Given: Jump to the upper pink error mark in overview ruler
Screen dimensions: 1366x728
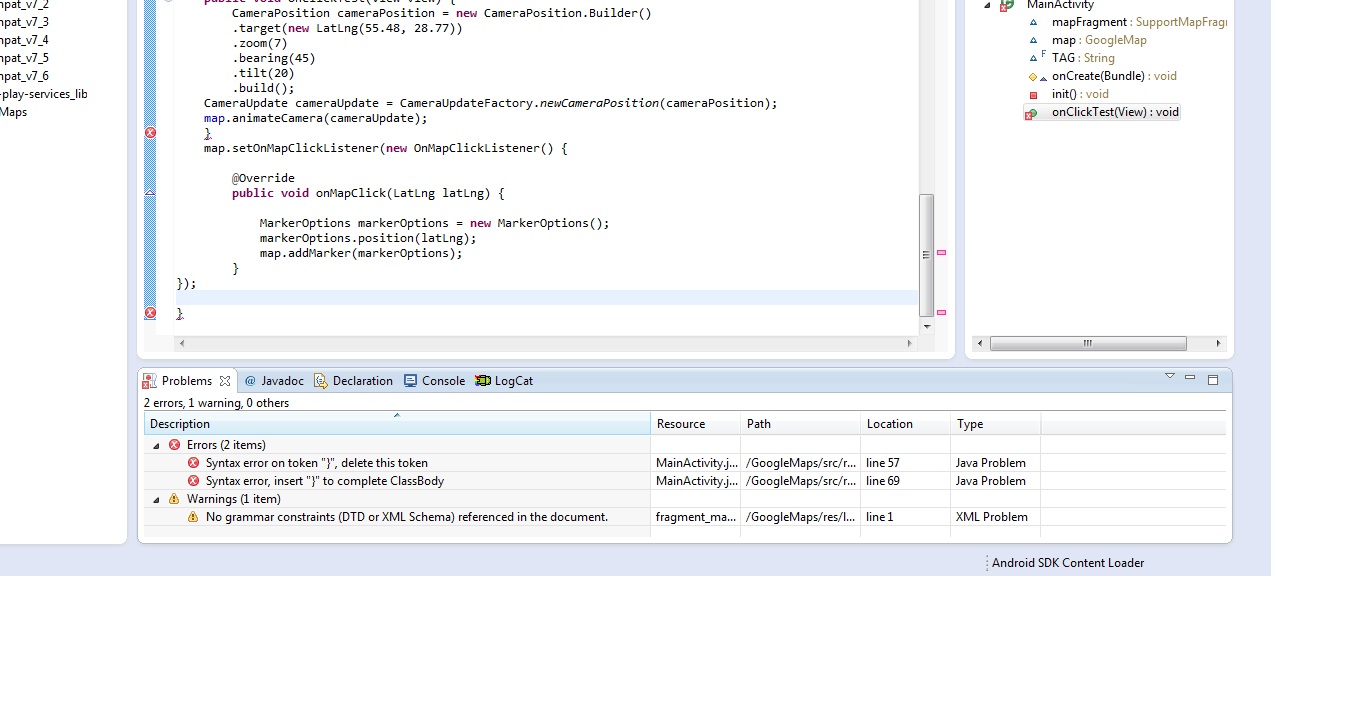Looking at the screenshot, I should (x=941, y=252).
